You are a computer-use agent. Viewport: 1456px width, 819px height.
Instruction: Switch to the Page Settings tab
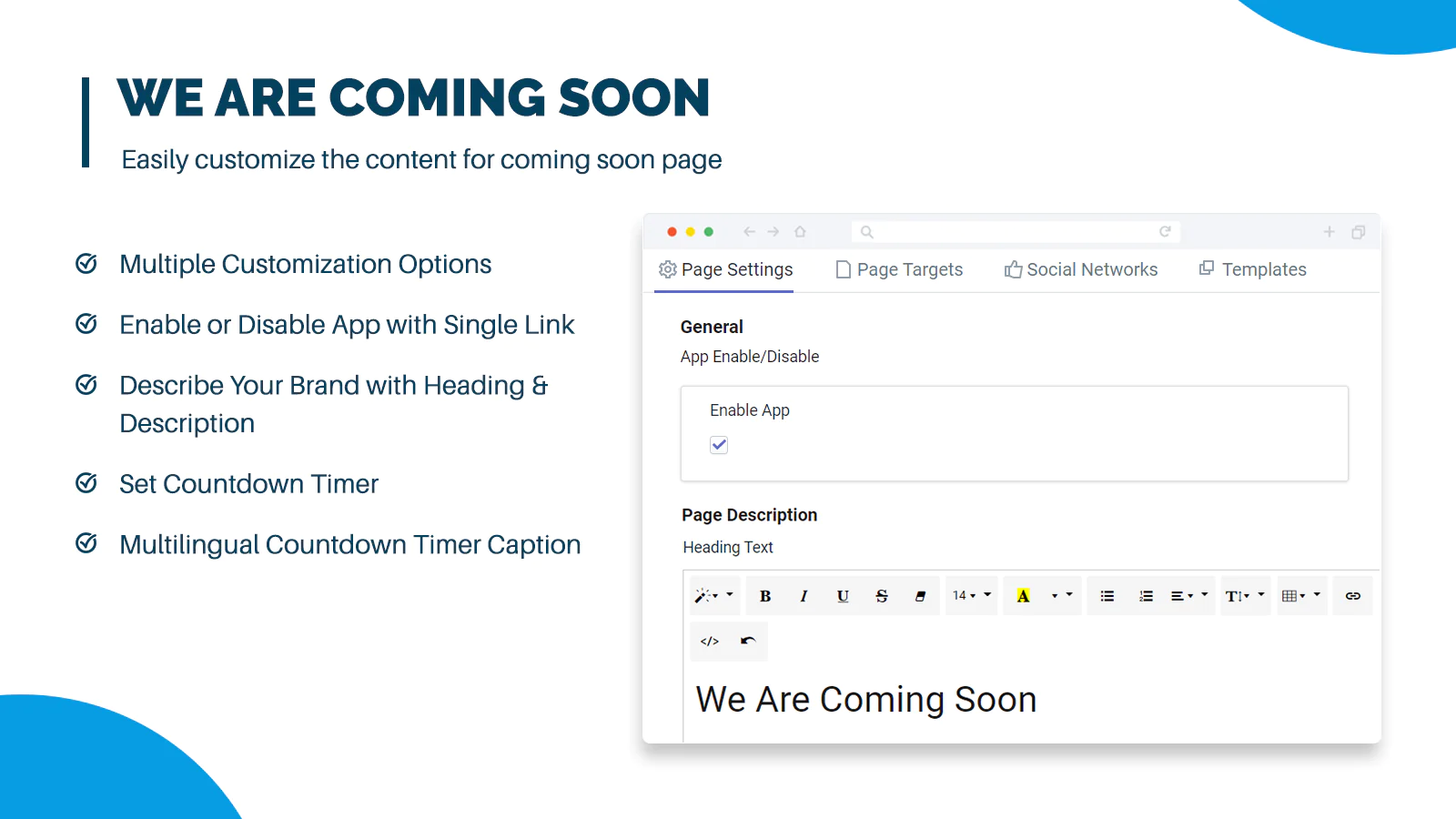(725, 269)
